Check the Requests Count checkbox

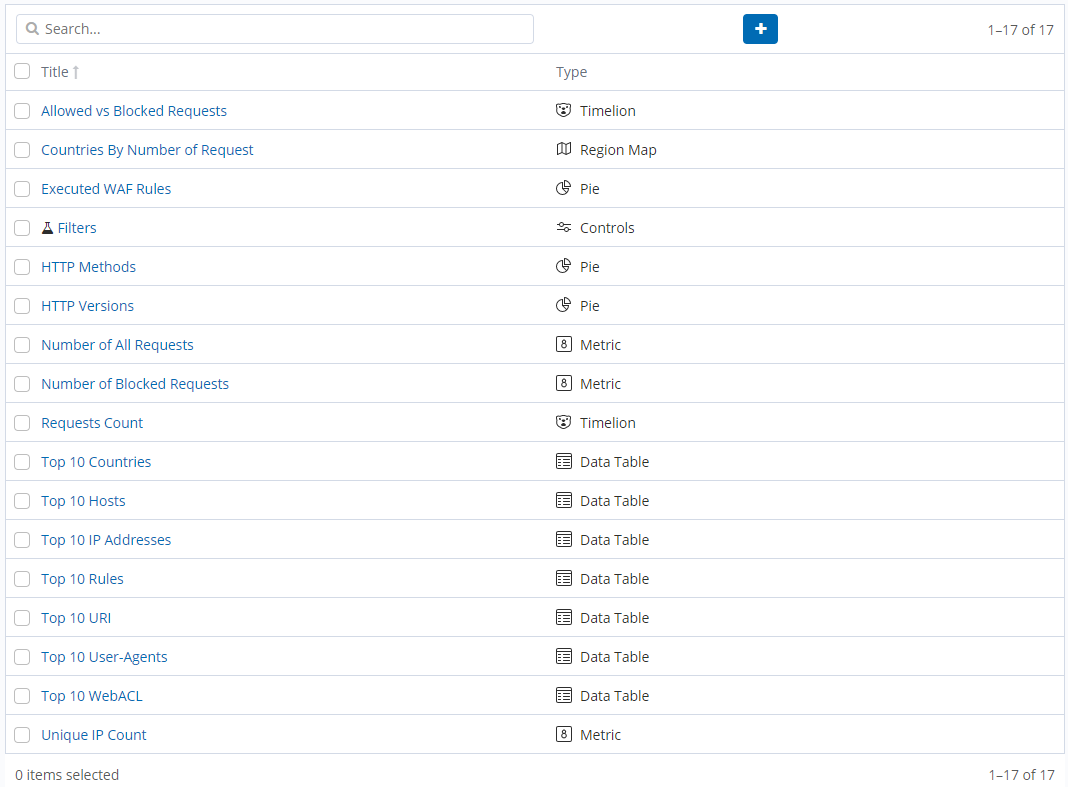click(x=22, y=423)
